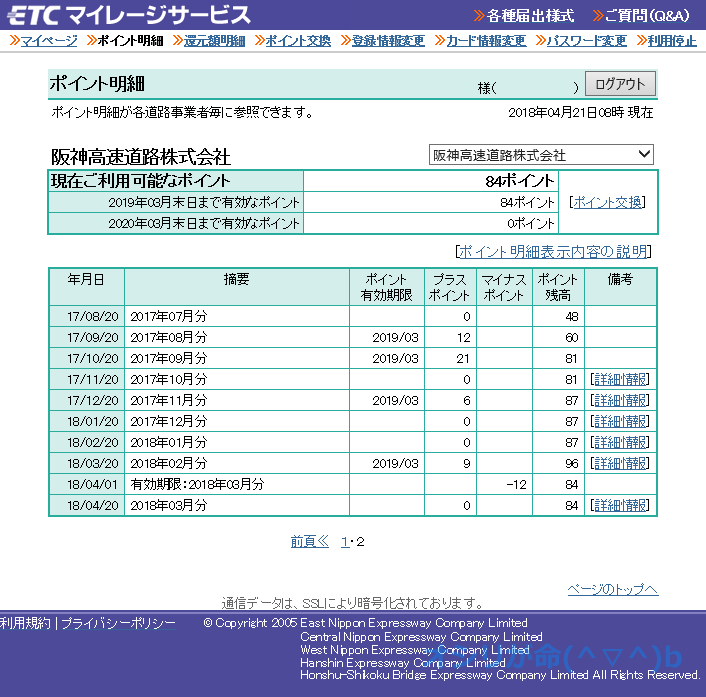Image resolution: width=706 pixels, height=697 pixels.
Task: Open 詳細情報 for 17/12/20 row
Action: [x=620, y=400]
